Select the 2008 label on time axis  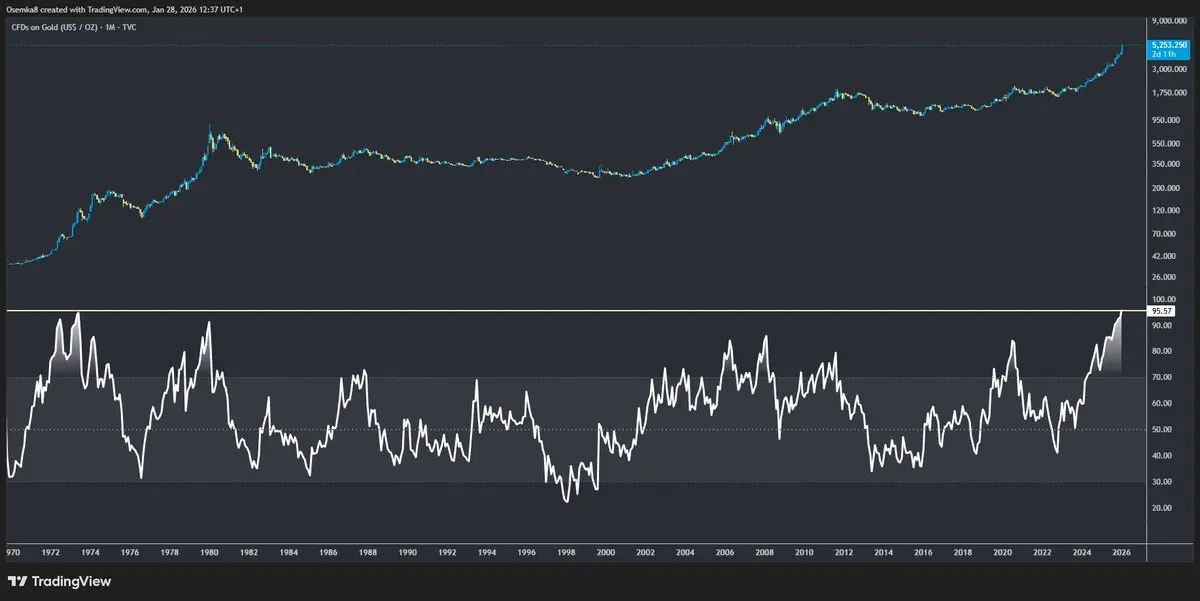[764, 551]
